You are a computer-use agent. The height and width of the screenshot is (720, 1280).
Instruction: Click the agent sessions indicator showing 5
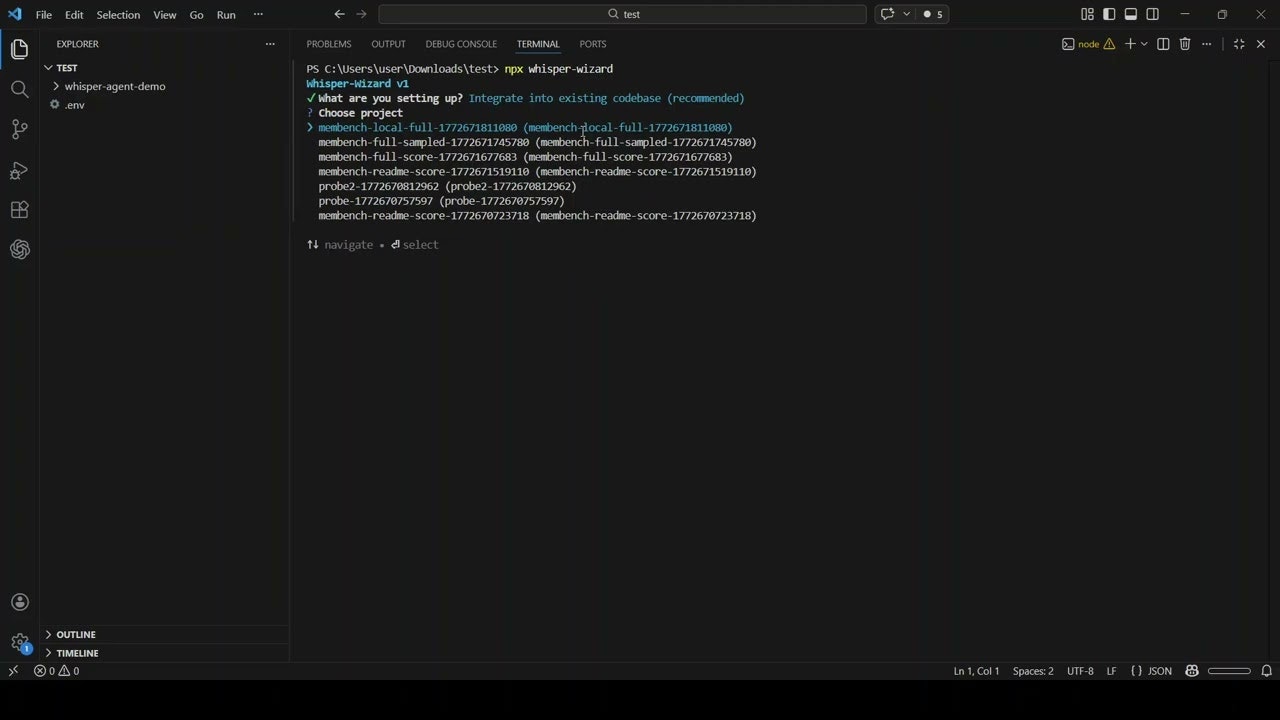pos(932,14)
